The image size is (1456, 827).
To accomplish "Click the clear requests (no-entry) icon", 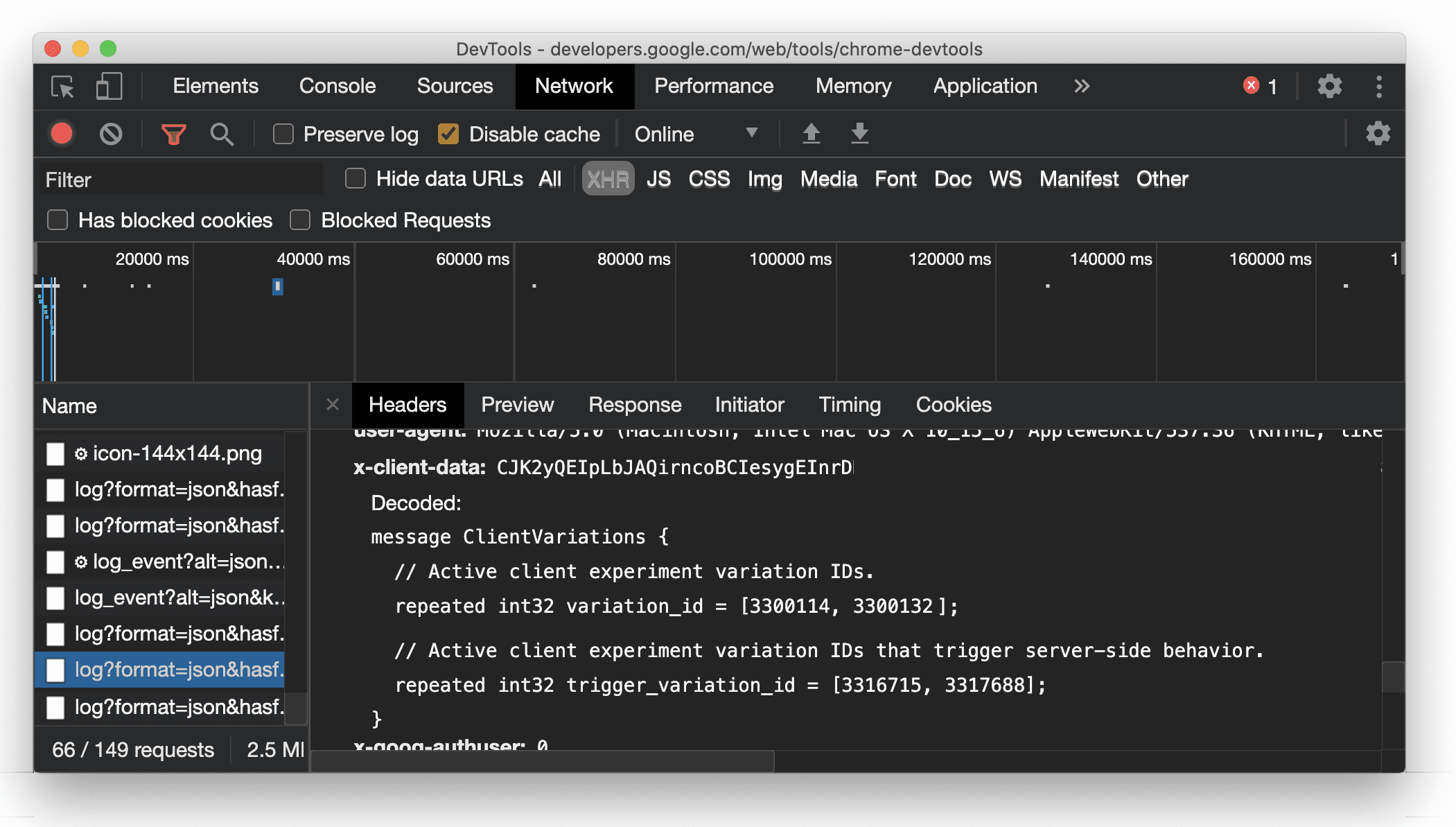I will pos(111,134).
